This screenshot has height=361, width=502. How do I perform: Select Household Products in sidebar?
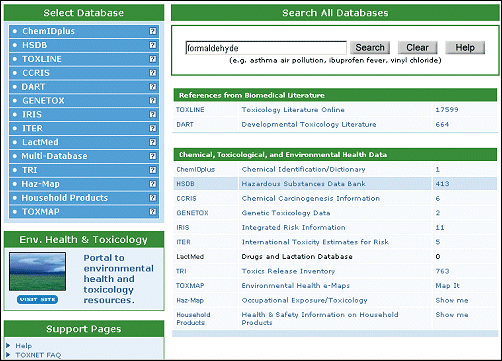tap(65, 198)
